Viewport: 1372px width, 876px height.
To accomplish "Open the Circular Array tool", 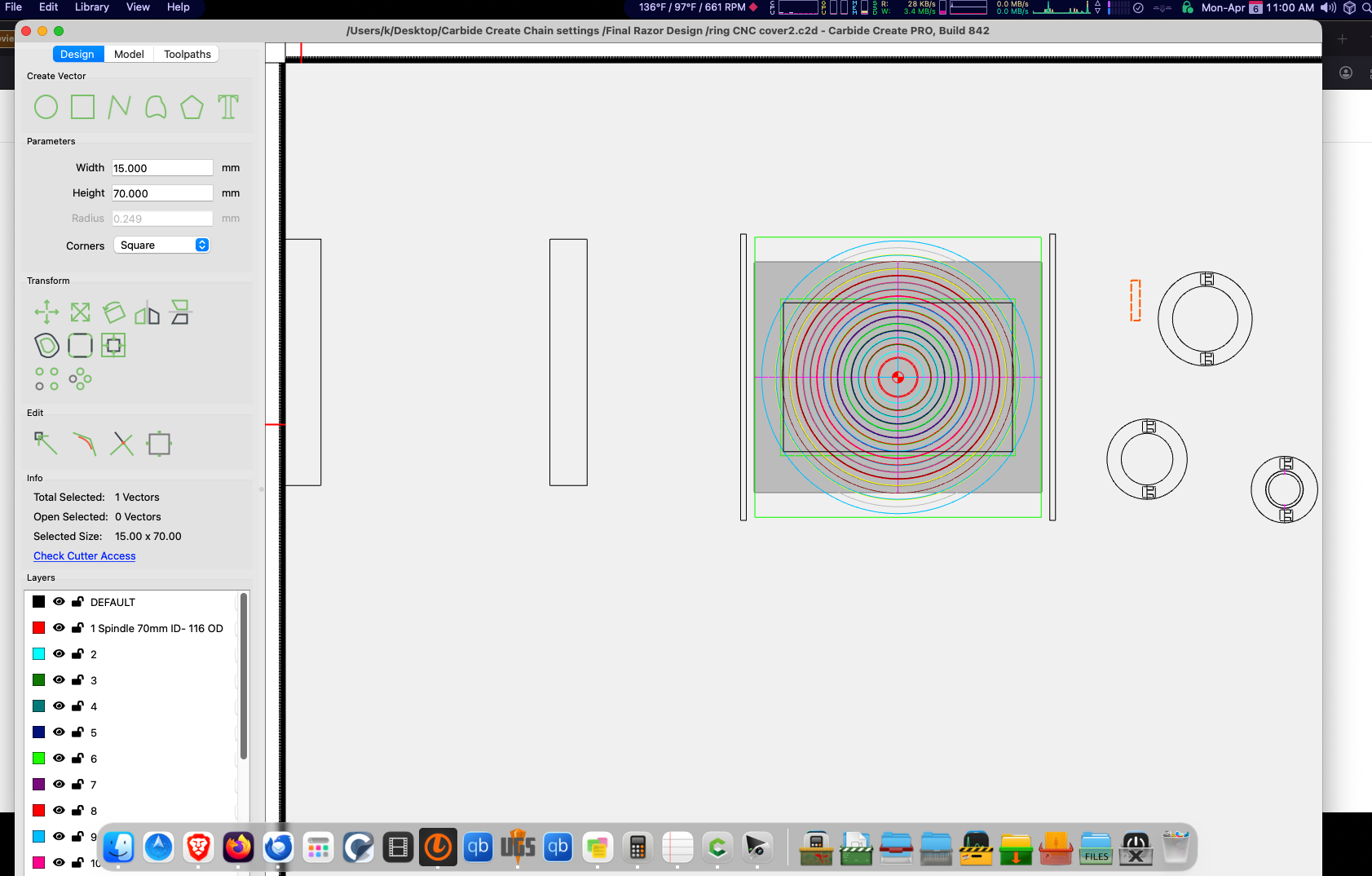I will (x=80, y=378).
